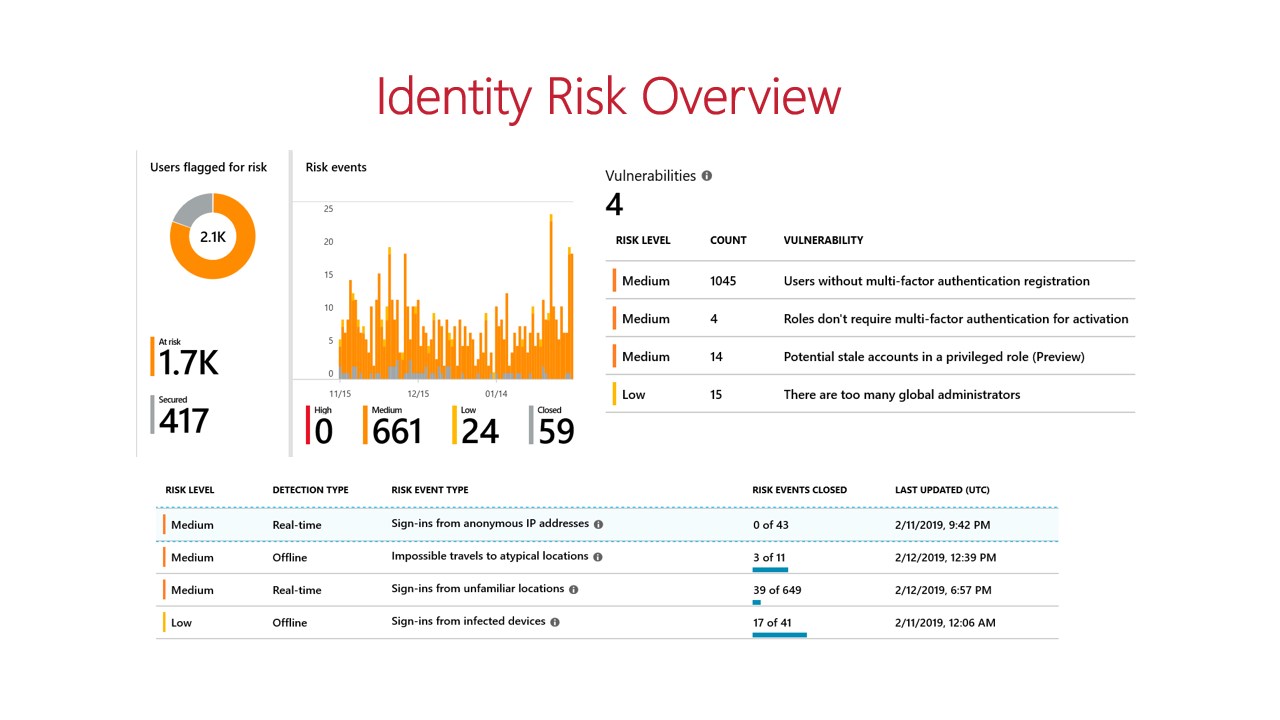Screen dimensions: 1280x720
Task: Select Impossible travels to atypical locations row
Action: click(607, 557)
